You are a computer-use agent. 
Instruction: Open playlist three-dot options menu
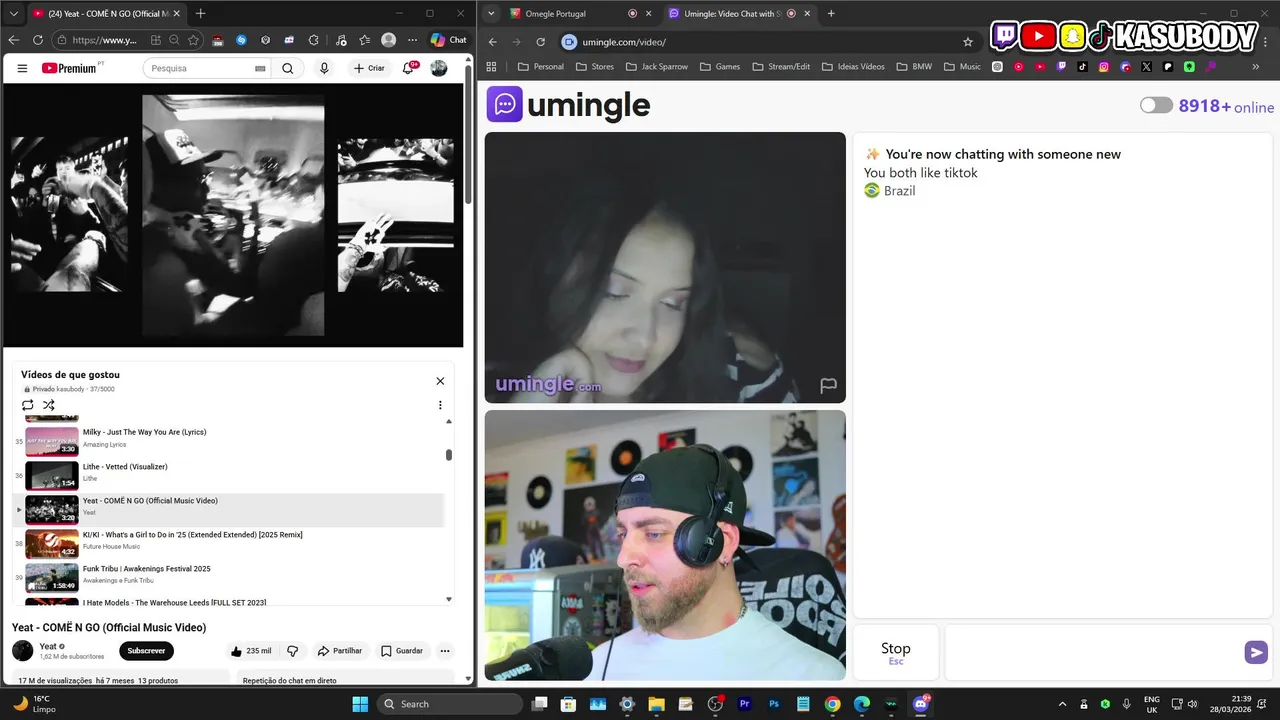[x=440, y=405]
